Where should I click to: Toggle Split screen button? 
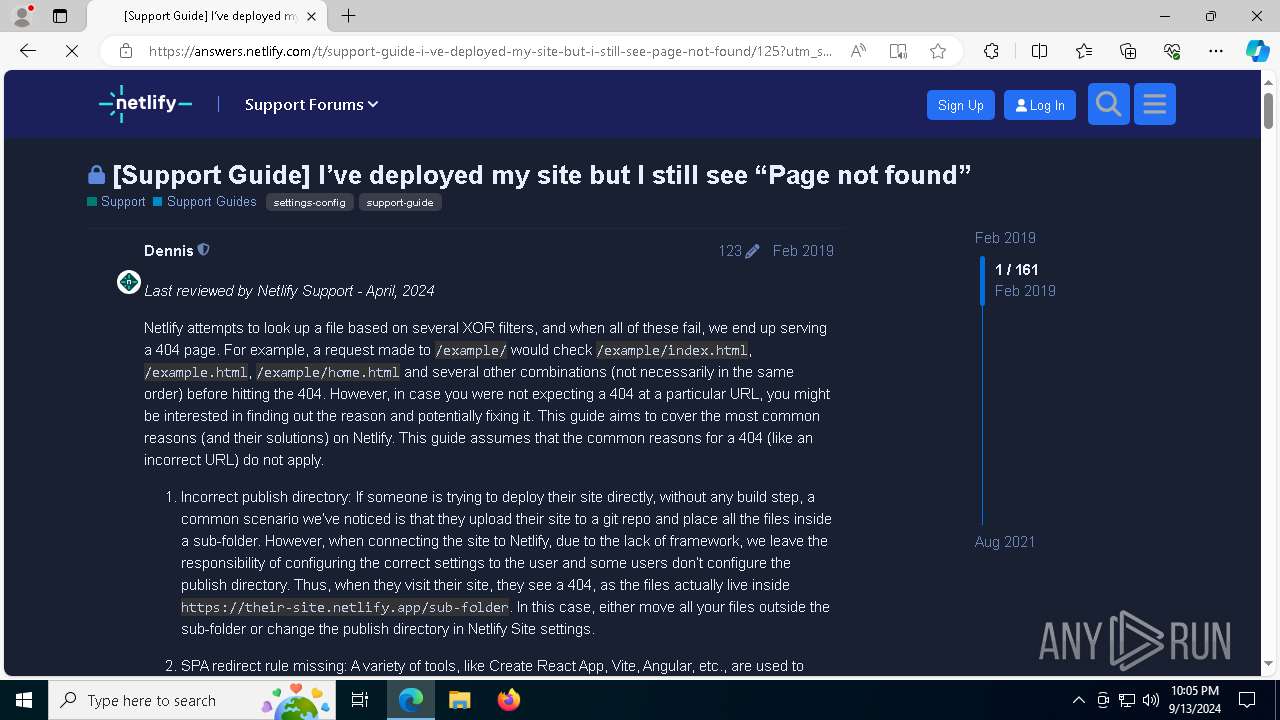coord(1039,51)
